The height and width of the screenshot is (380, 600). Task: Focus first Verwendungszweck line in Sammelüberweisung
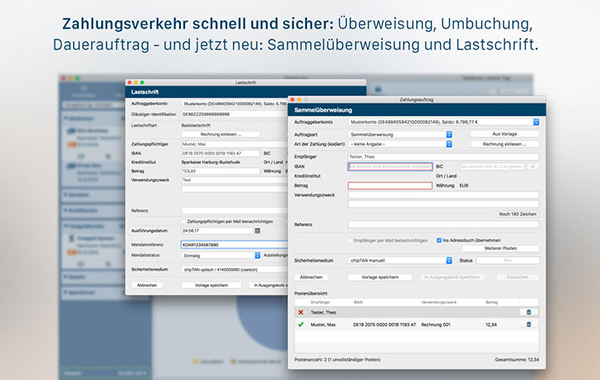click(x=443, y=195)
